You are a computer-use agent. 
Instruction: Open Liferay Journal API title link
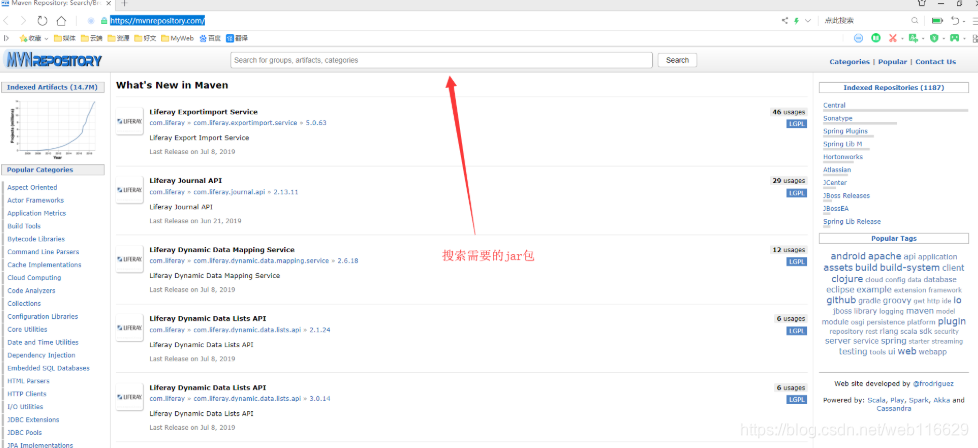(x=186, y=181)
